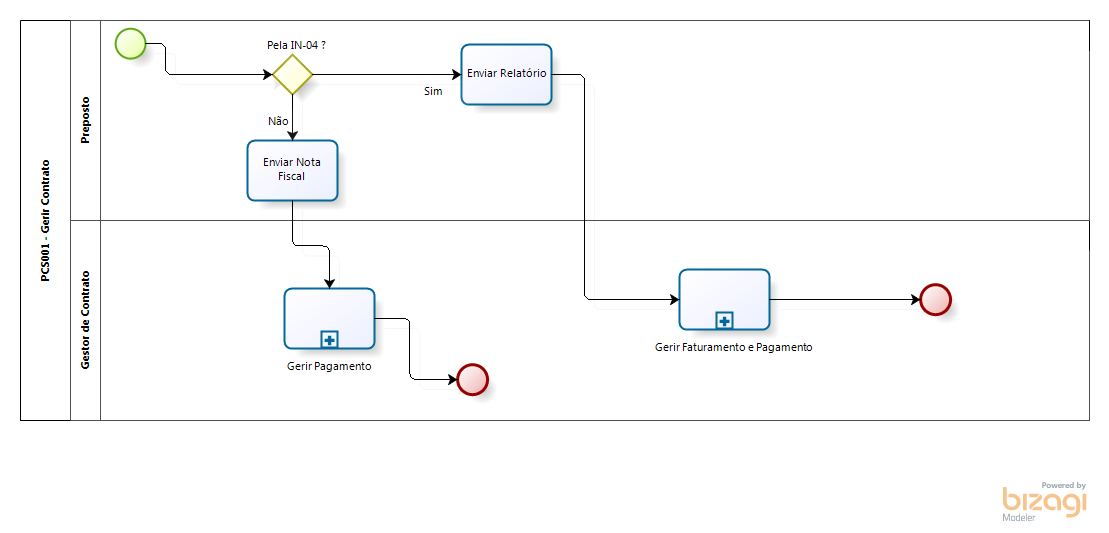Click the red end event after Gerir Pagamento
1109x533 pixels.
472,380
